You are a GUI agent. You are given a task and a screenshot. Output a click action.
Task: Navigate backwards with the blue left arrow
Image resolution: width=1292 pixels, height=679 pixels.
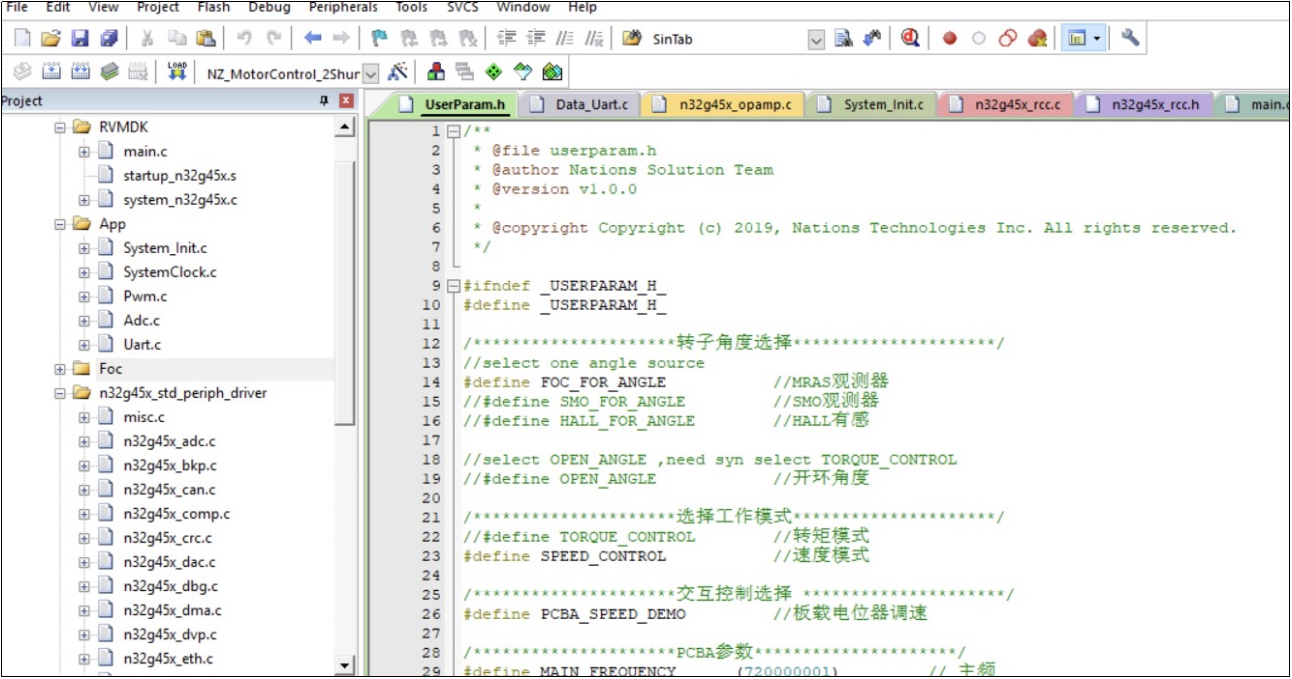pyautogui.click(x=313, y=39)
